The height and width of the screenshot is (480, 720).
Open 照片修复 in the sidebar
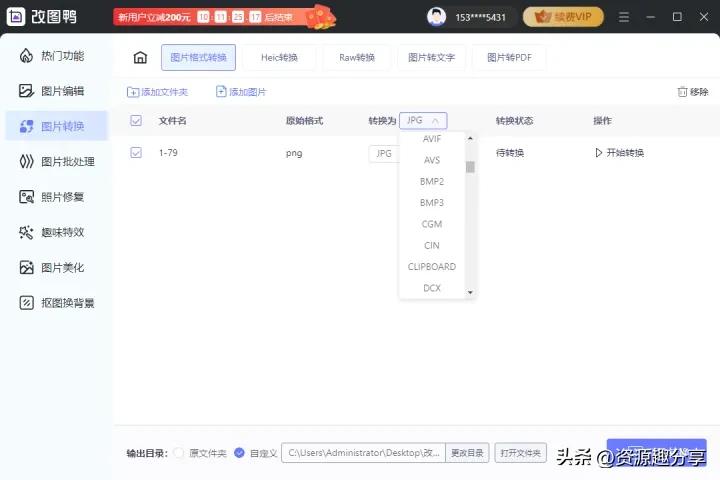[x=51, y=197]
